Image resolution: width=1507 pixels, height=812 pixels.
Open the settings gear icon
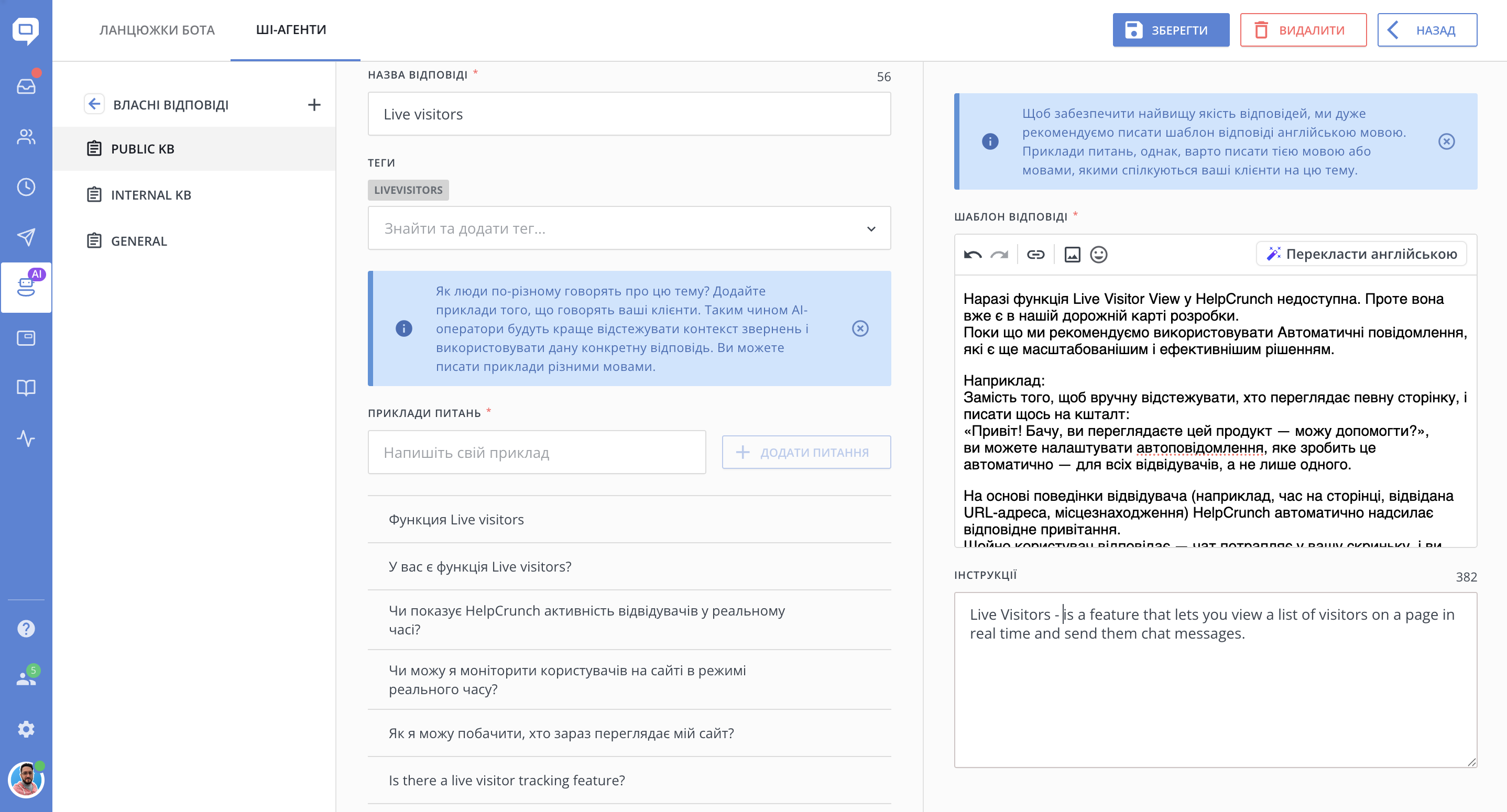26,729
